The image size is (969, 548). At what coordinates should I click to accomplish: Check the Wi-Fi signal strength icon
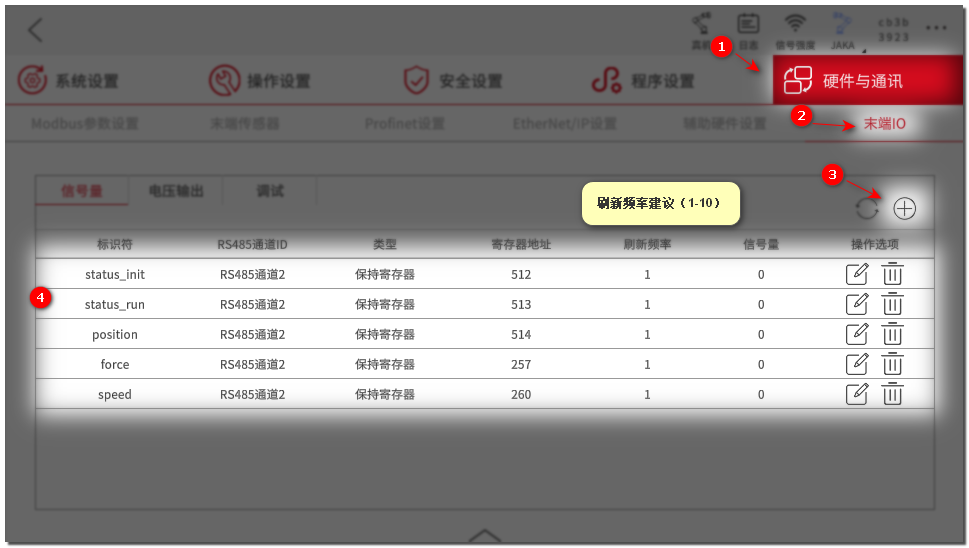tap(795, 31)
